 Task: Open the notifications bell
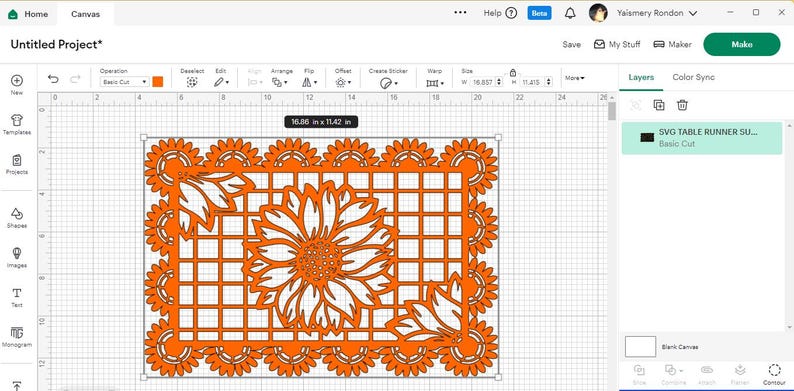coord(570,13)
